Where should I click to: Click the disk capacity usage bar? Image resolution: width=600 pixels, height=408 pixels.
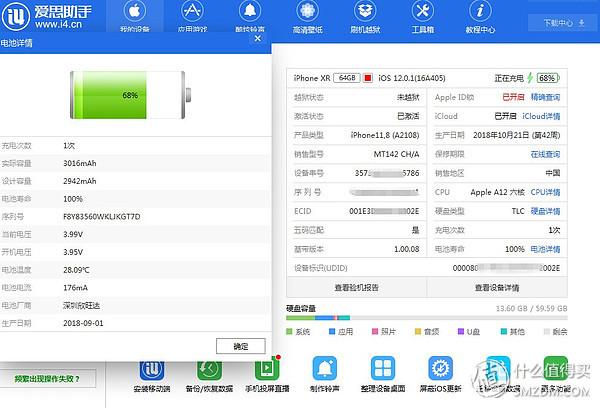(427, 318)
